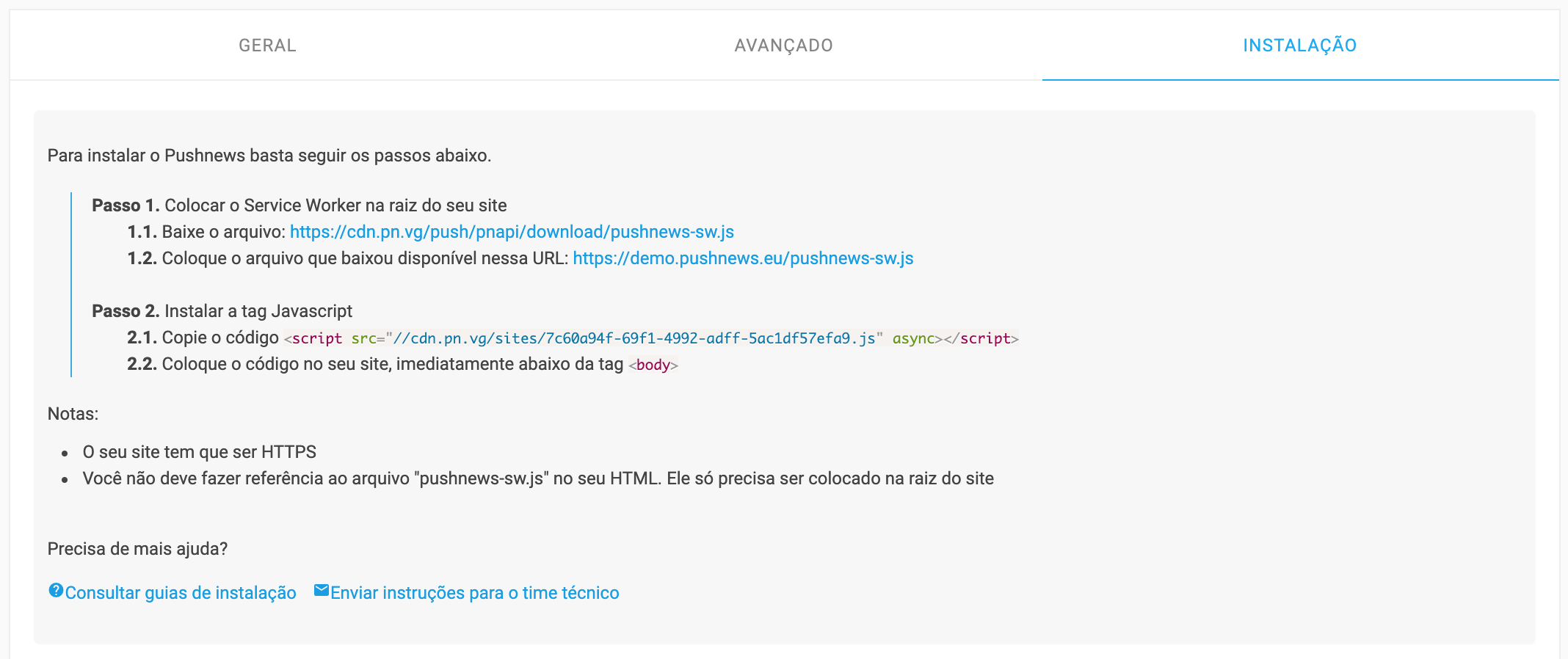The image size is (1568, 659).
Task: Click the script tag code snippet
Action: 651,338
